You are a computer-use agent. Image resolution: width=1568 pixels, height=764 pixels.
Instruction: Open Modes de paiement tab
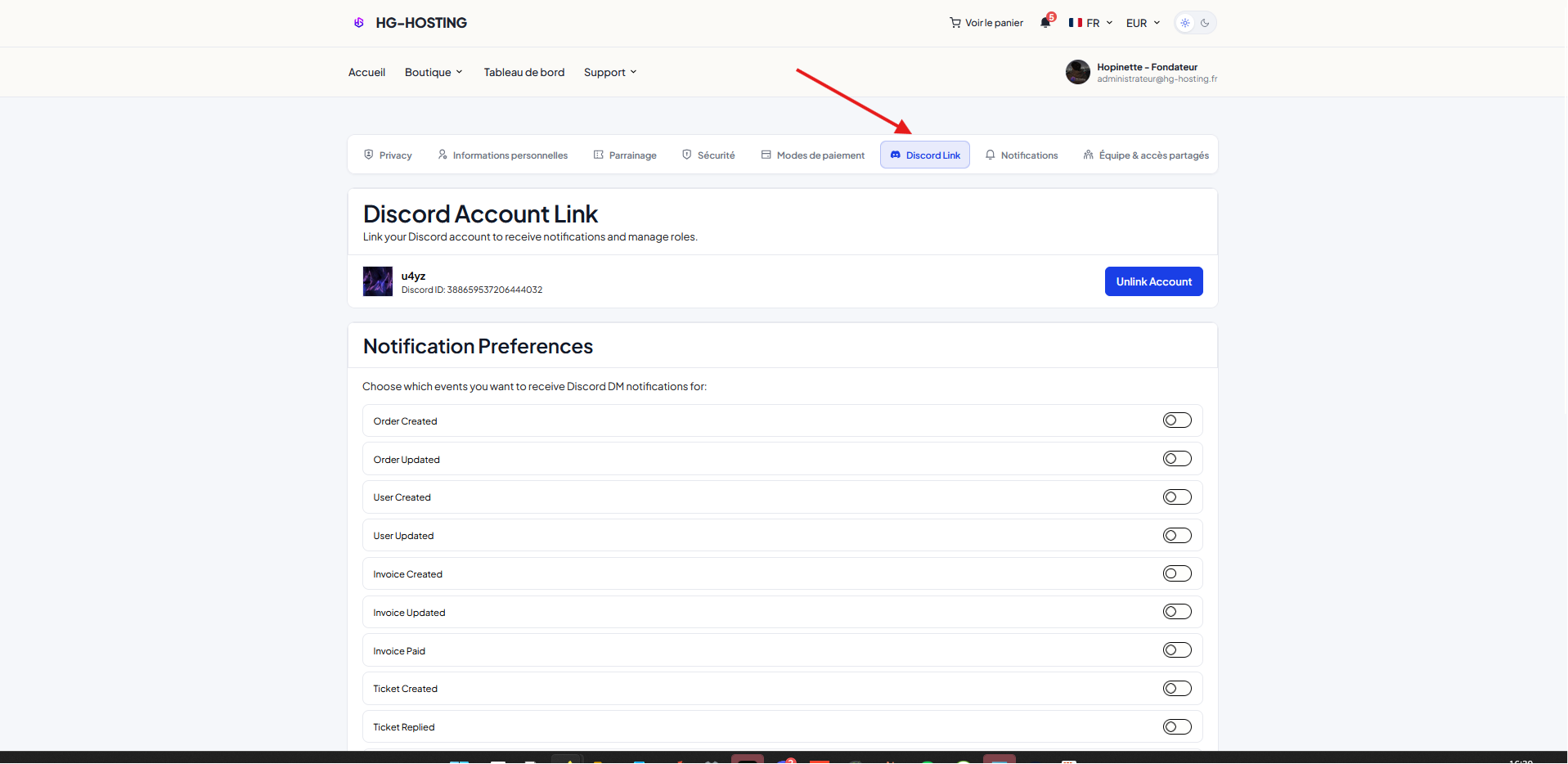[812, 155]
